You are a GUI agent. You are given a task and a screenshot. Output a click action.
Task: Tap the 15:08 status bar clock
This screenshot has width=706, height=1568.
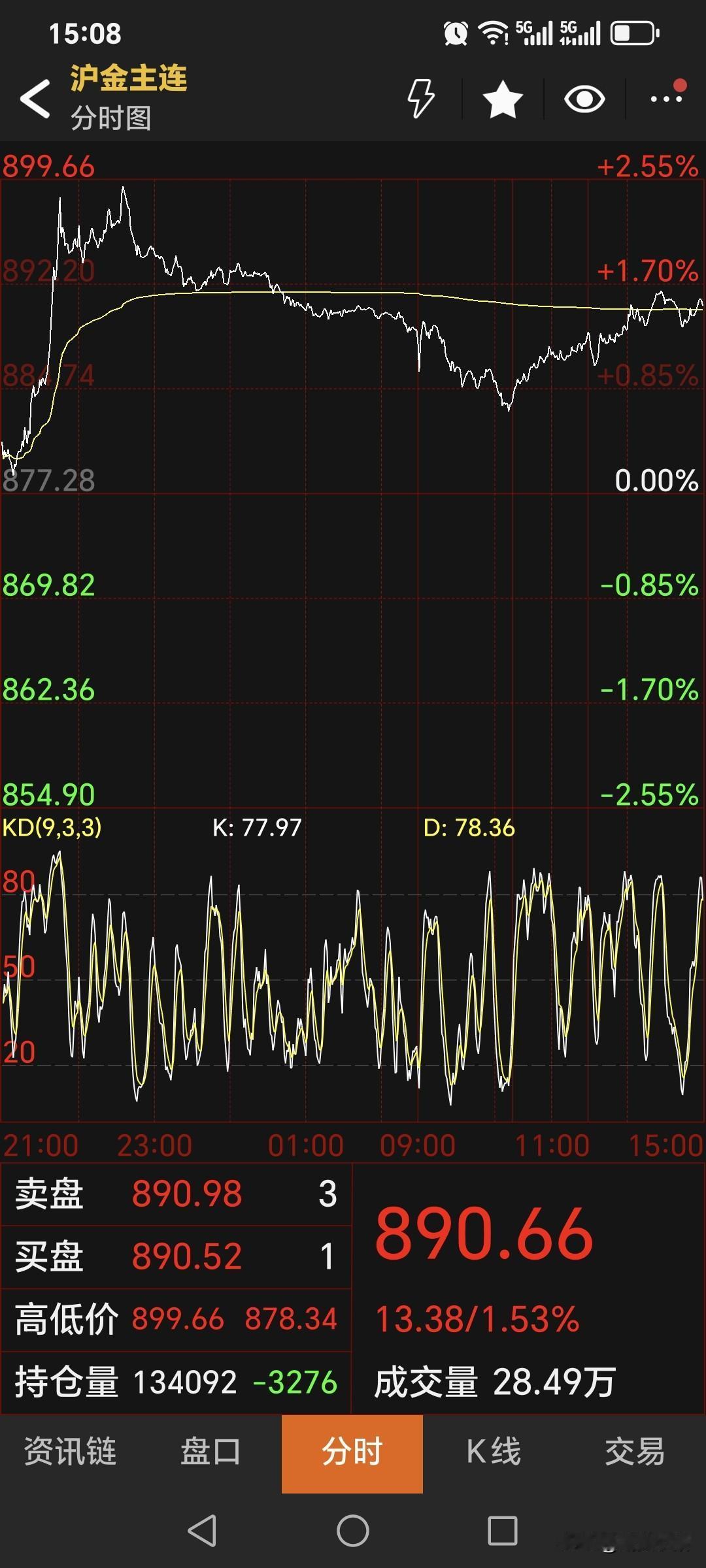(x=85, y=33)
